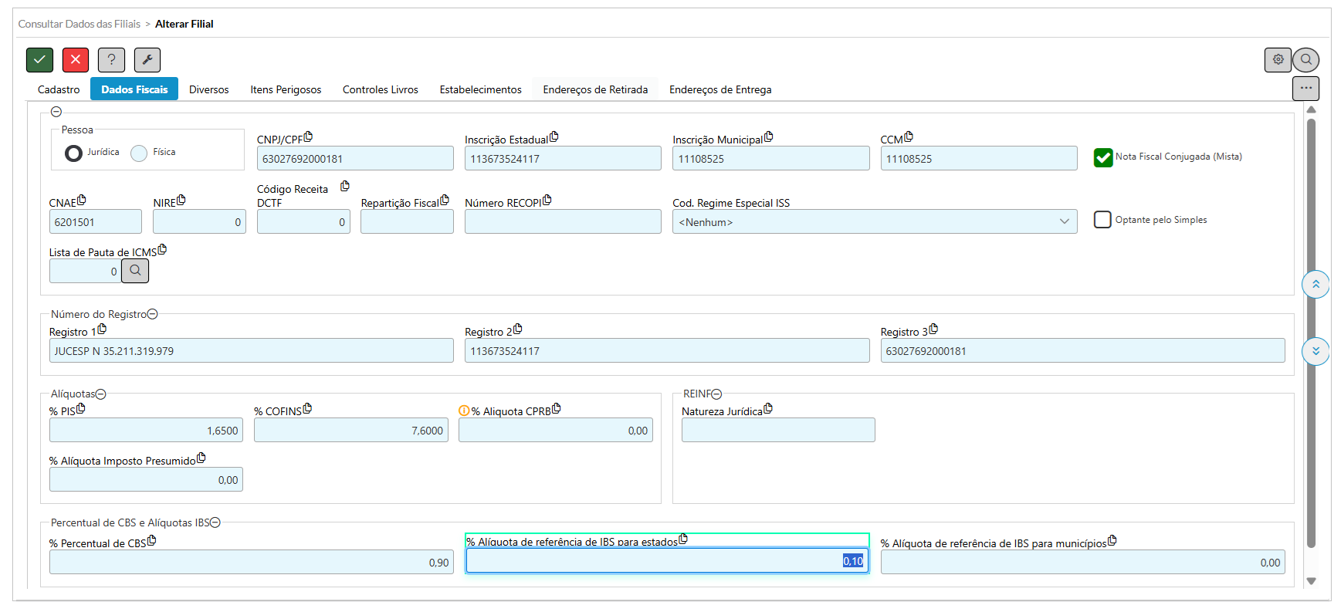Image resolution: width=1338 pixels, height=610 pixels.
Task: Open help with the question mark button
Action: click(111, 60)
